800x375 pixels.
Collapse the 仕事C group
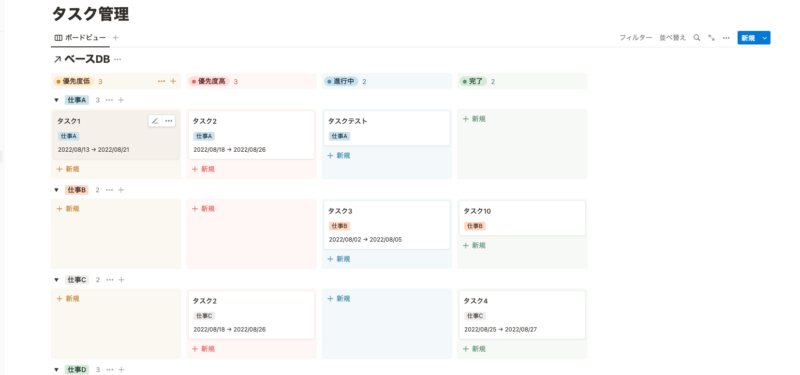[56, 280]
